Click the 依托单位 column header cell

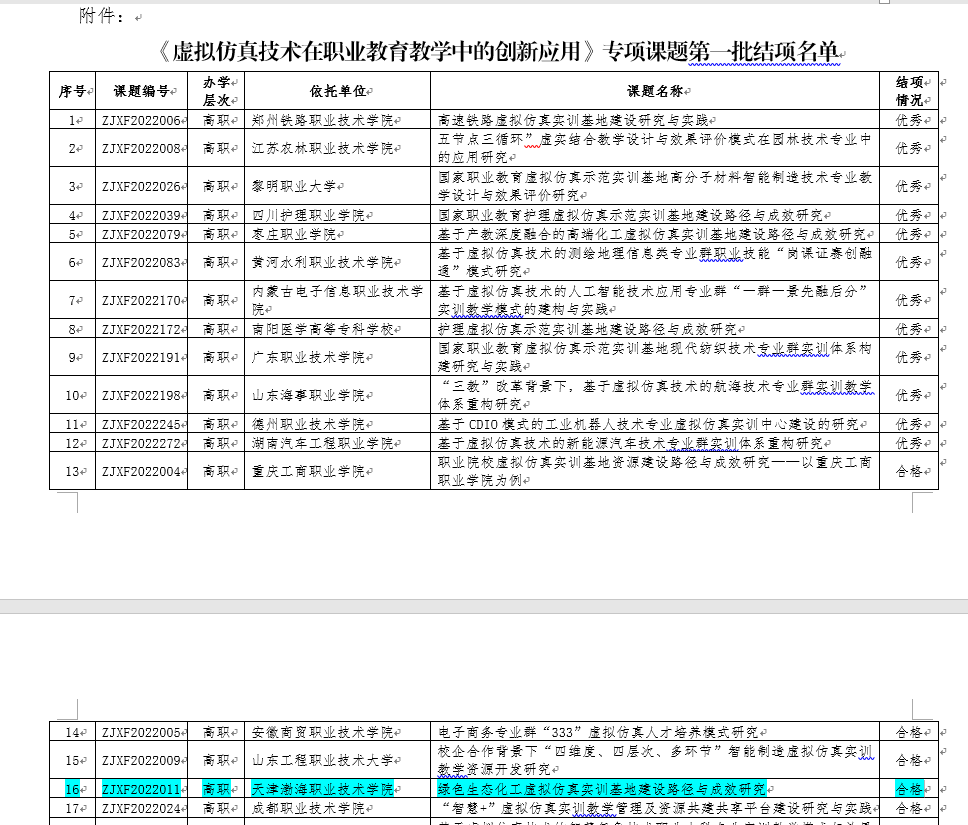click(x=337, y=91)
